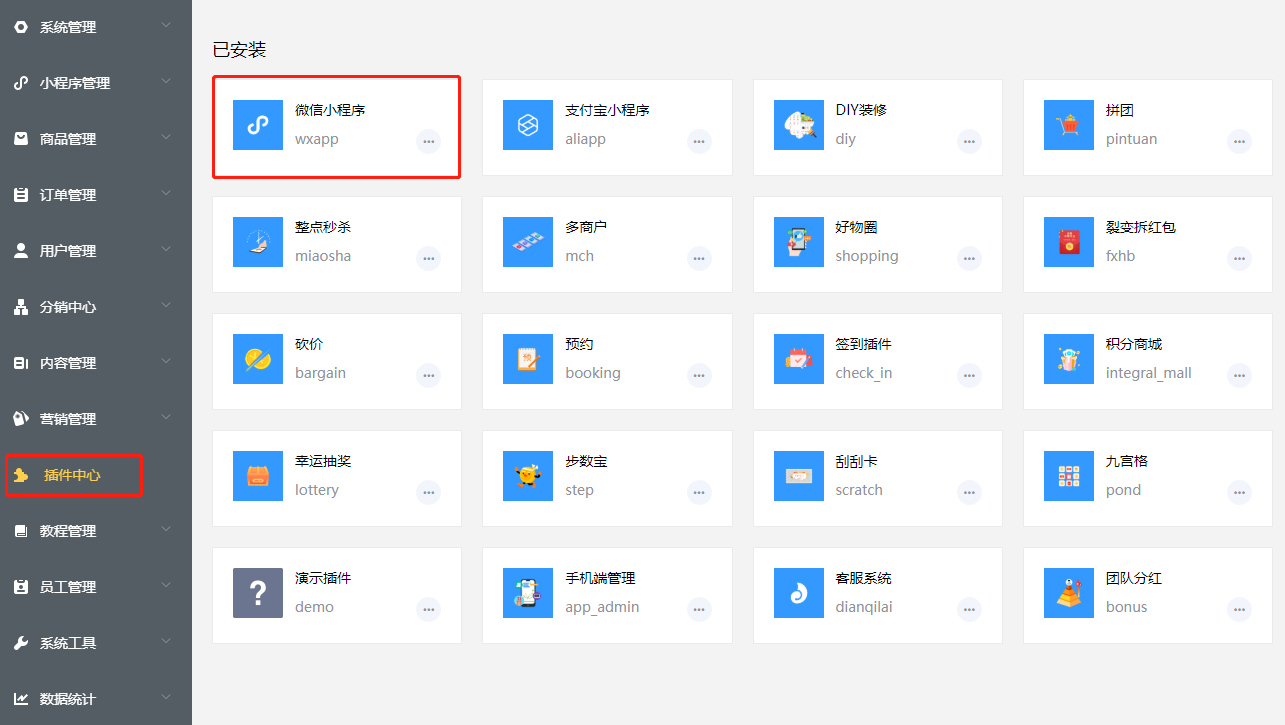Viewport: 1285px width, 725px height.
Task: Select the 幸运抽奖 lottery plugin icon
Action: (x=258, y=476)
